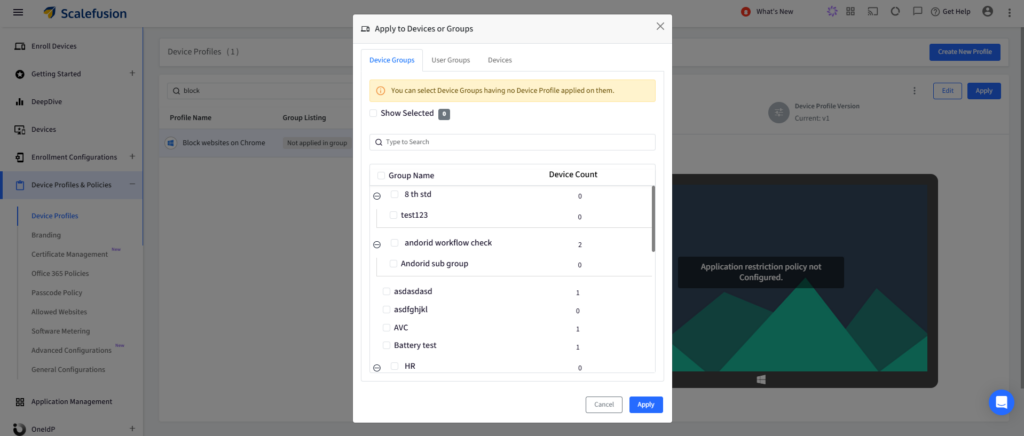
Task: Click the Device Profiles & Policies clipboard icon
Action: [20, 185]
